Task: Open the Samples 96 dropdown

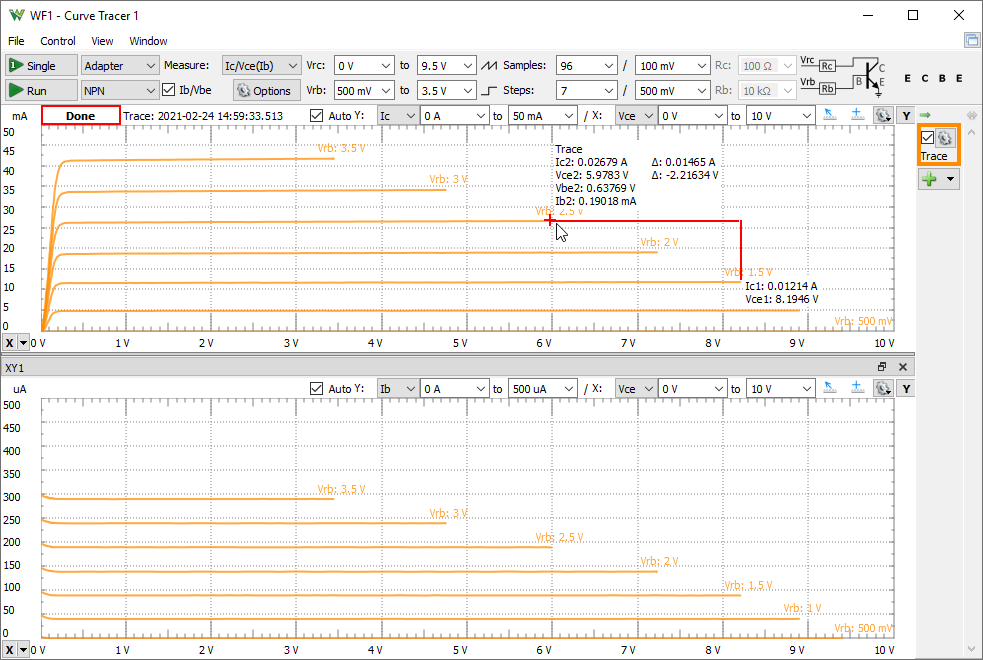Action: coord(587,65)
